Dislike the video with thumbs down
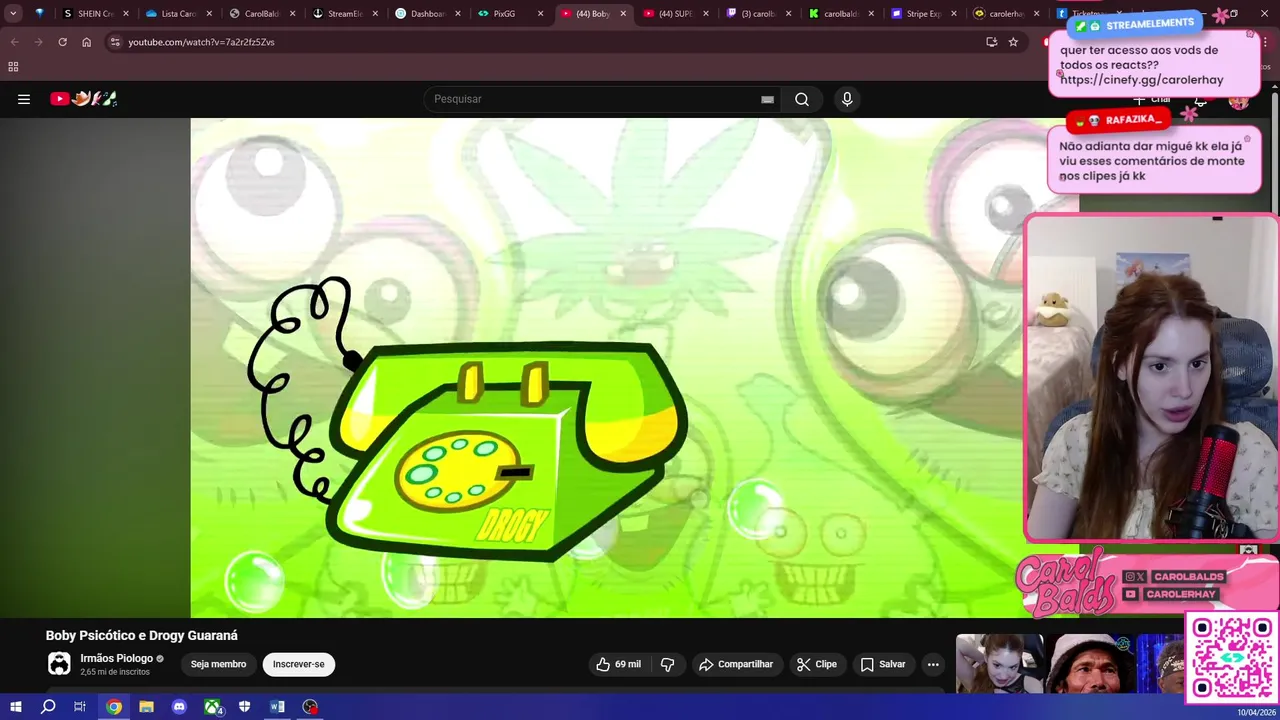 pyautogui.click(x=668, y=664)
